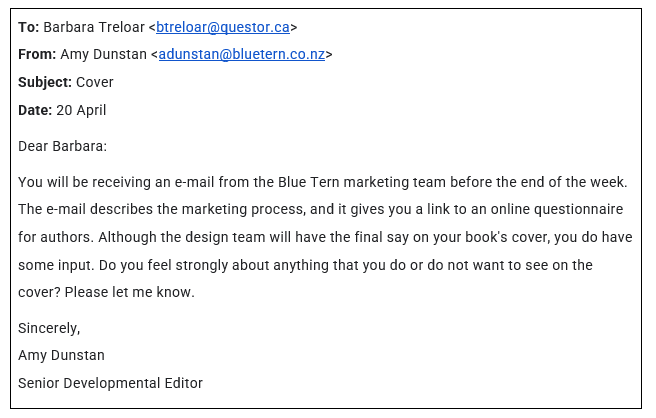
Task: Click the "Dear Barbara:" greeting
Action: [x=62, y=146]
